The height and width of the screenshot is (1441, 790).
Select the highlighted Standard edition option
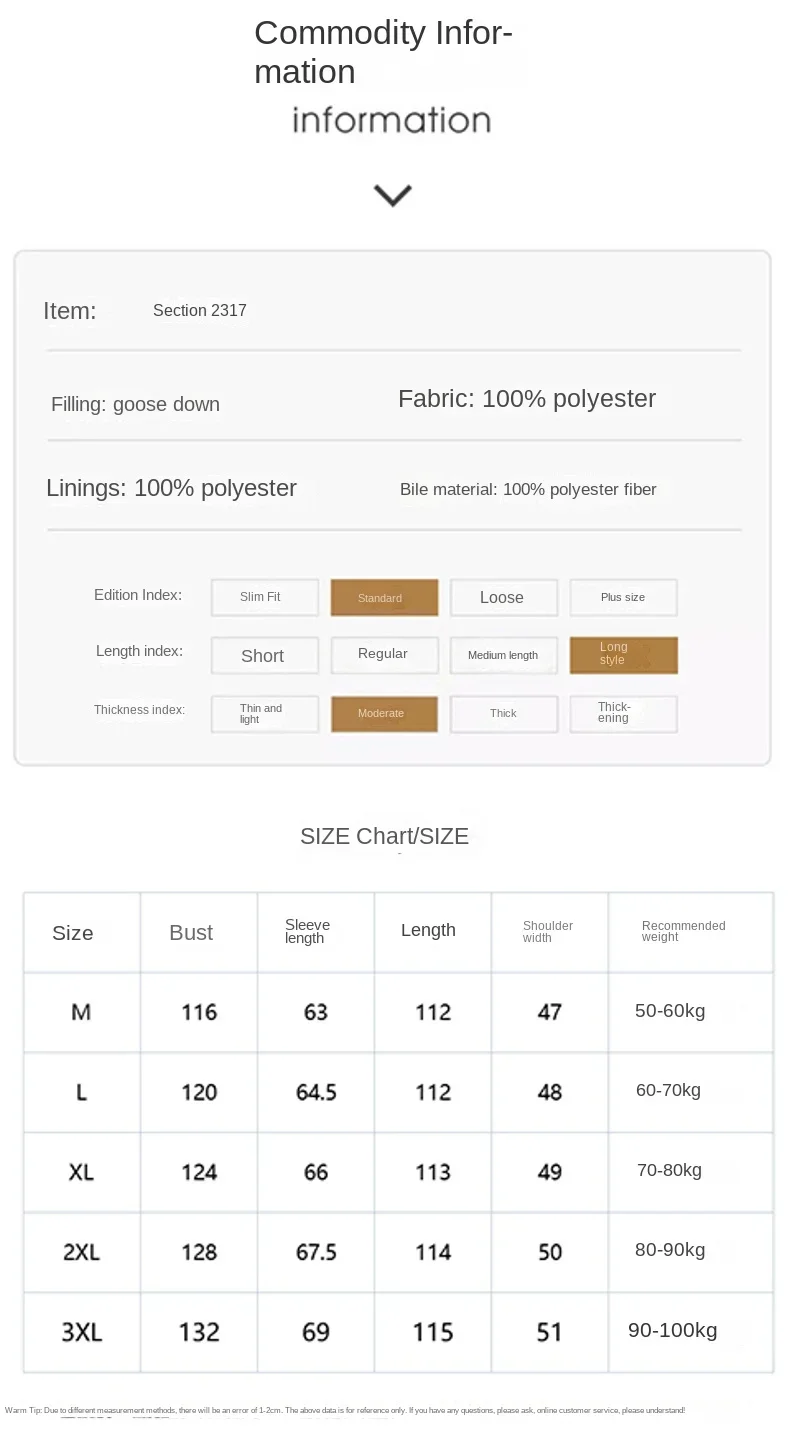tap(384, 597)
